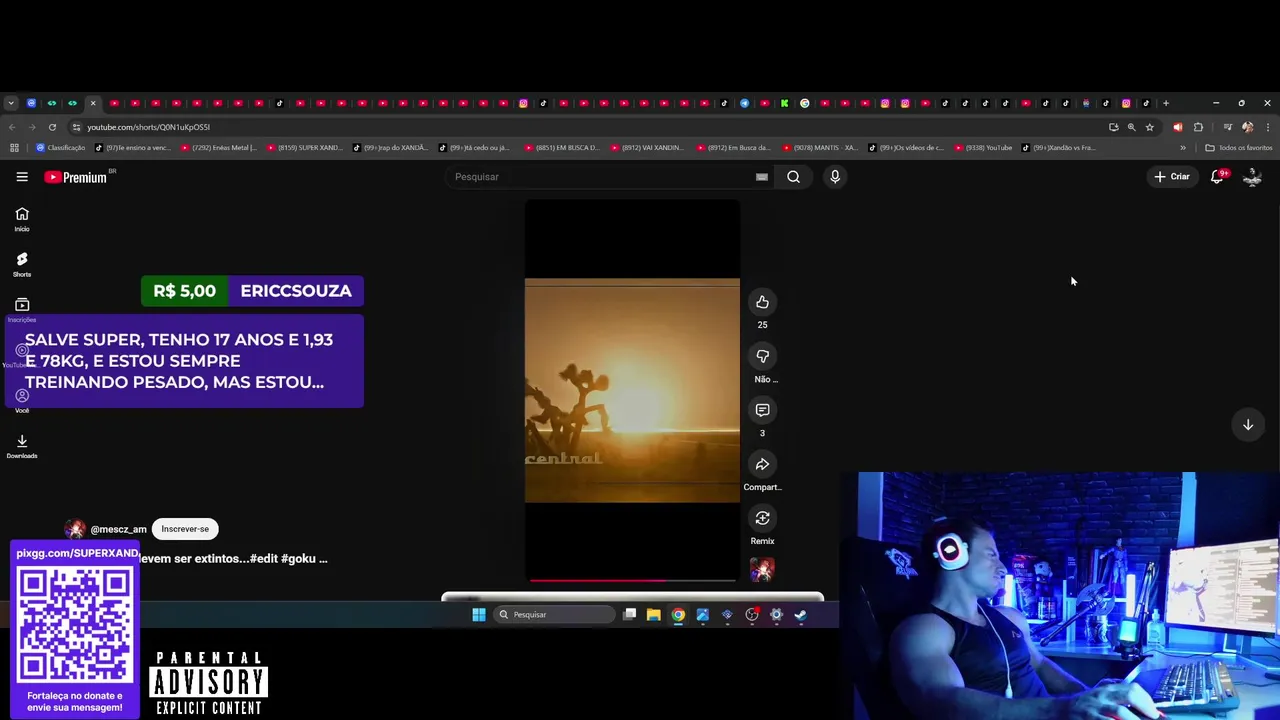The height and width of the screenshot is (720, 1280).
Task: Click the YouTube search magnifier button
Action: click(793, 177)
